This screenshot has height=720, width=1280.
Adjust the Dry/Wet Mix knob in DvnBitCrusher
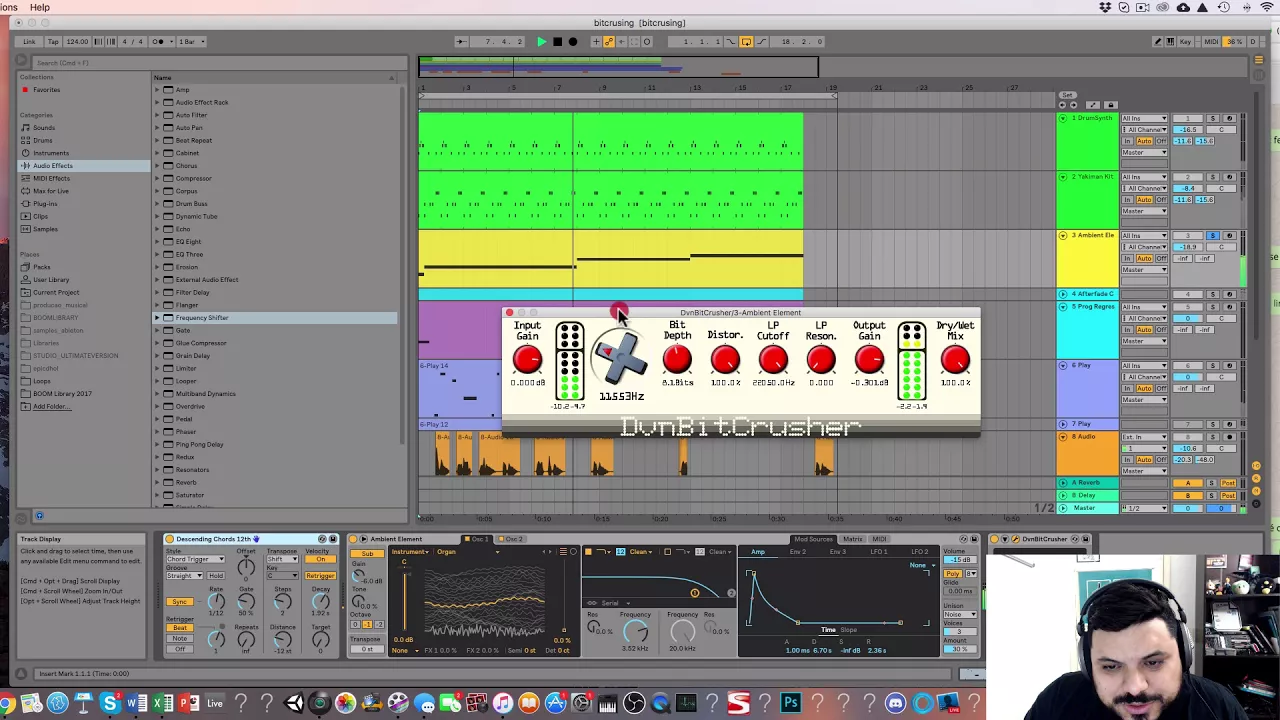tap(955, 359)
